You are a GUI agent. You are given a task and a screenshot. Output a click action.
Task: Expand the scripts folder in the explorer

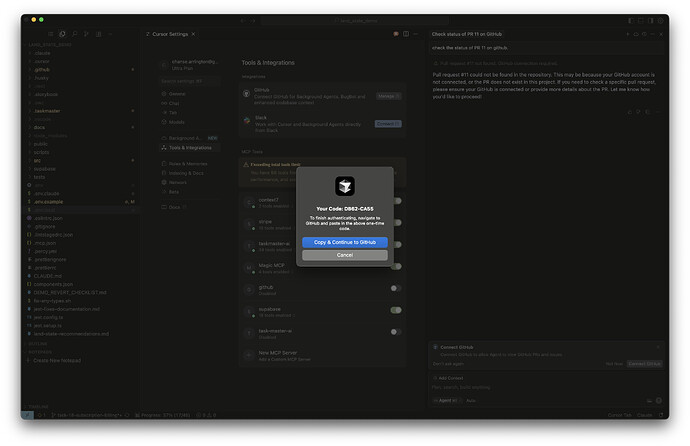[x=81, y=152]
